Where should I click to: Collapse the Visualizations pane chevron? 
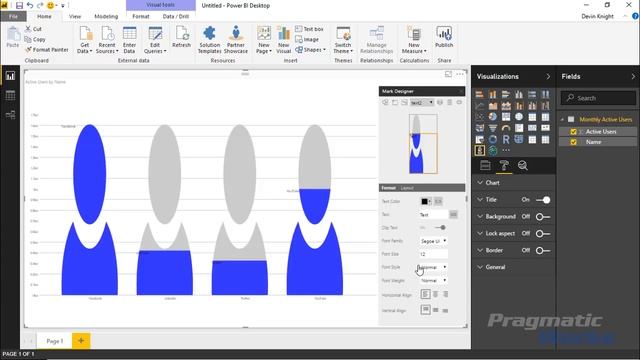pyautogui.click(x=548, y=76)
